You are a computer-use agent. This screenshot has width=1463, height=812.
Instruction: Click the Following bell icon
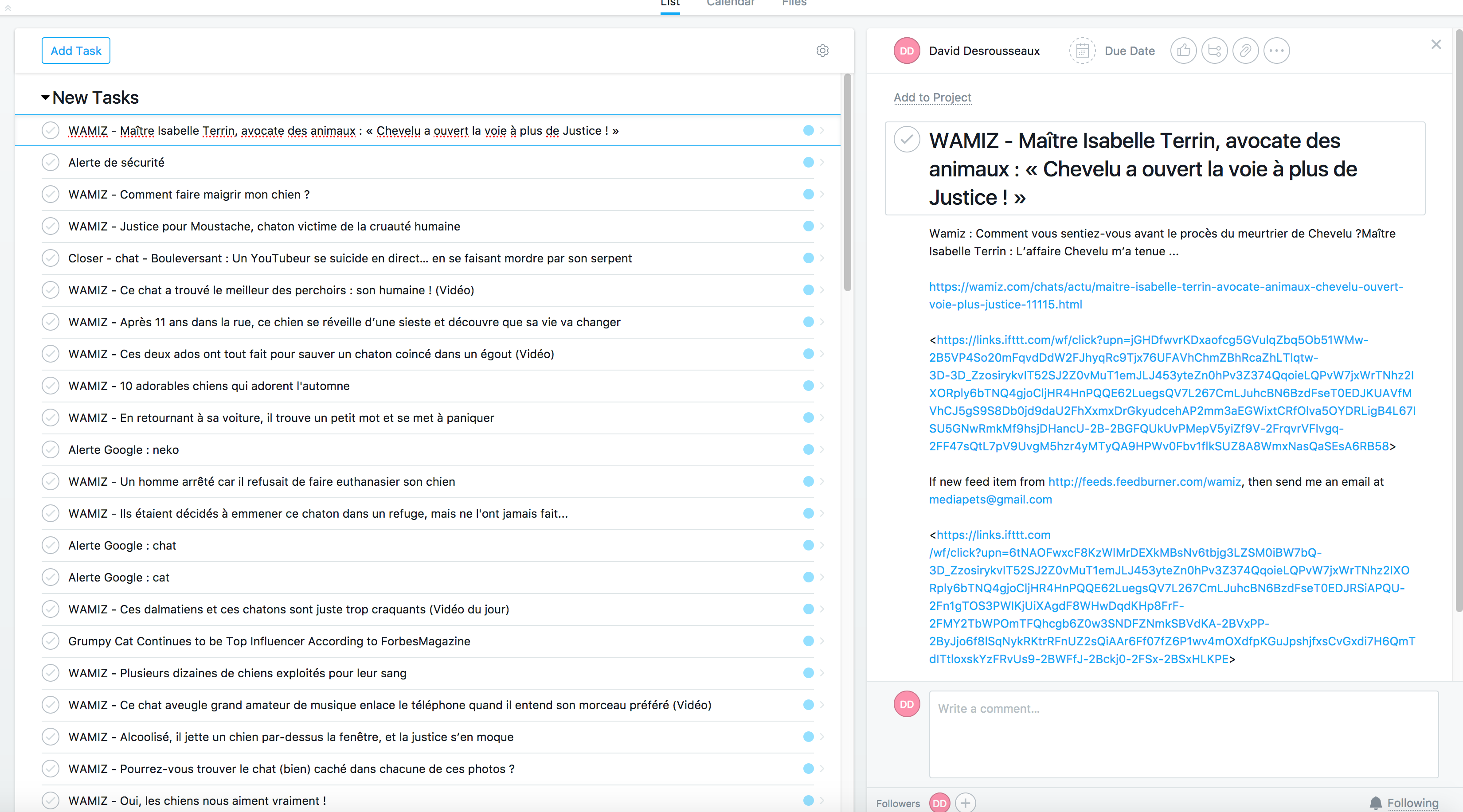[x=1375, y=803]
